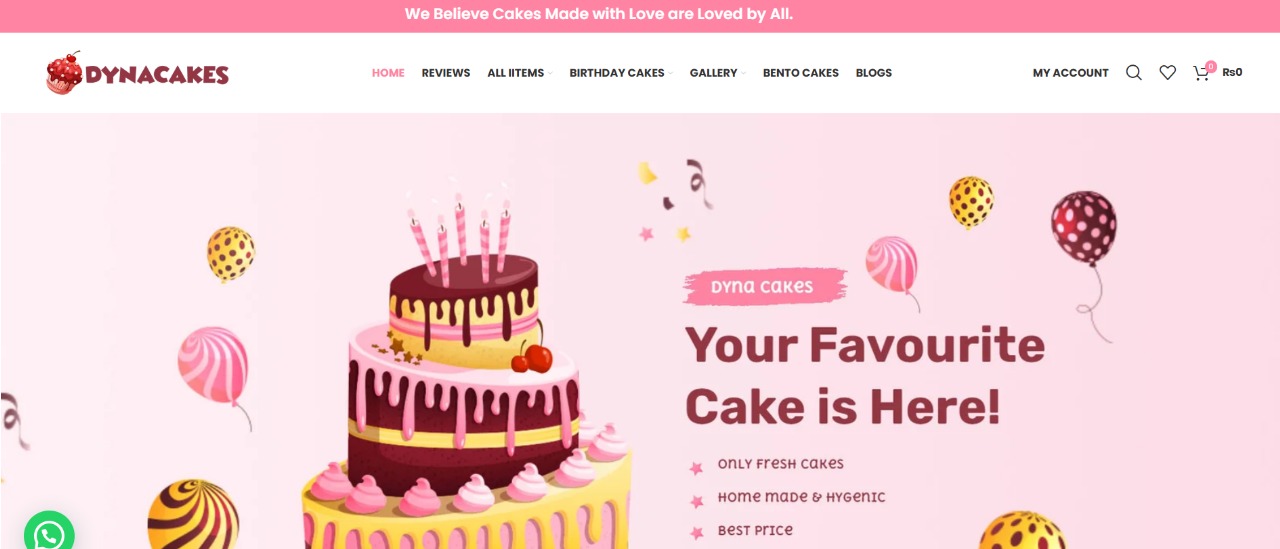Open the Reviews menu item
This screenshot has height=549, width=1280.
446,73
